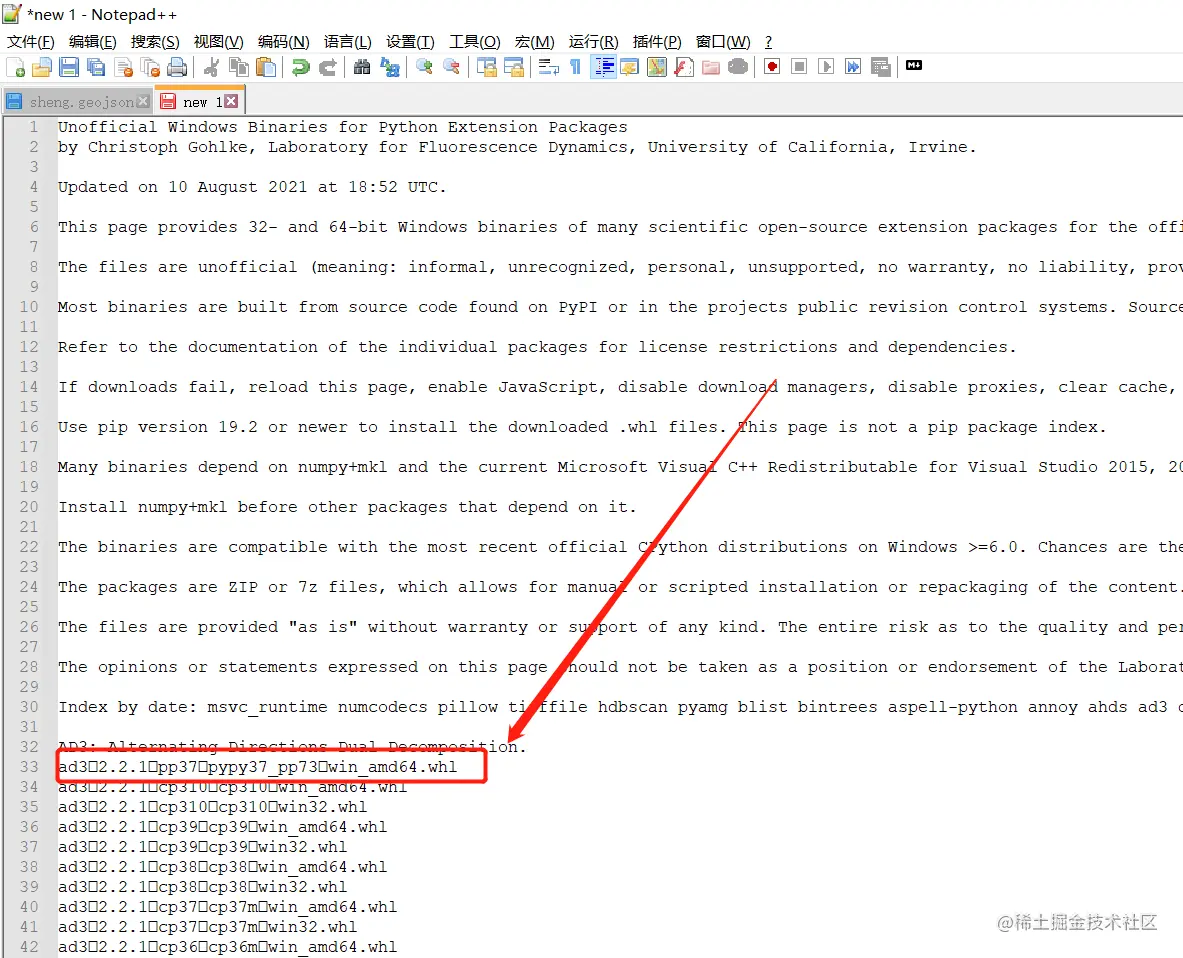Click text 'Install numpy+mkl before other packages'

pos(254,506)
